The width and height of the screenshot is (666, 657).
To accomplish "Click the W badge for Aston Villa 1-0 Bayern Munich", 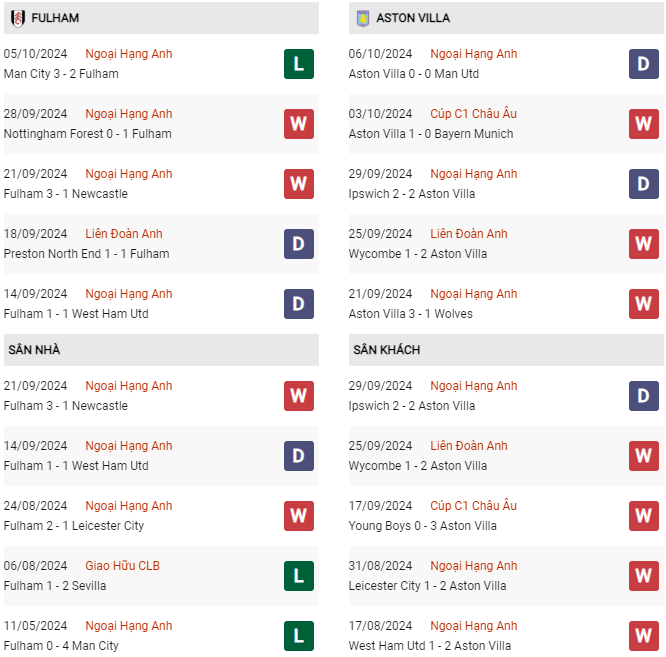I will pos(643,124).
